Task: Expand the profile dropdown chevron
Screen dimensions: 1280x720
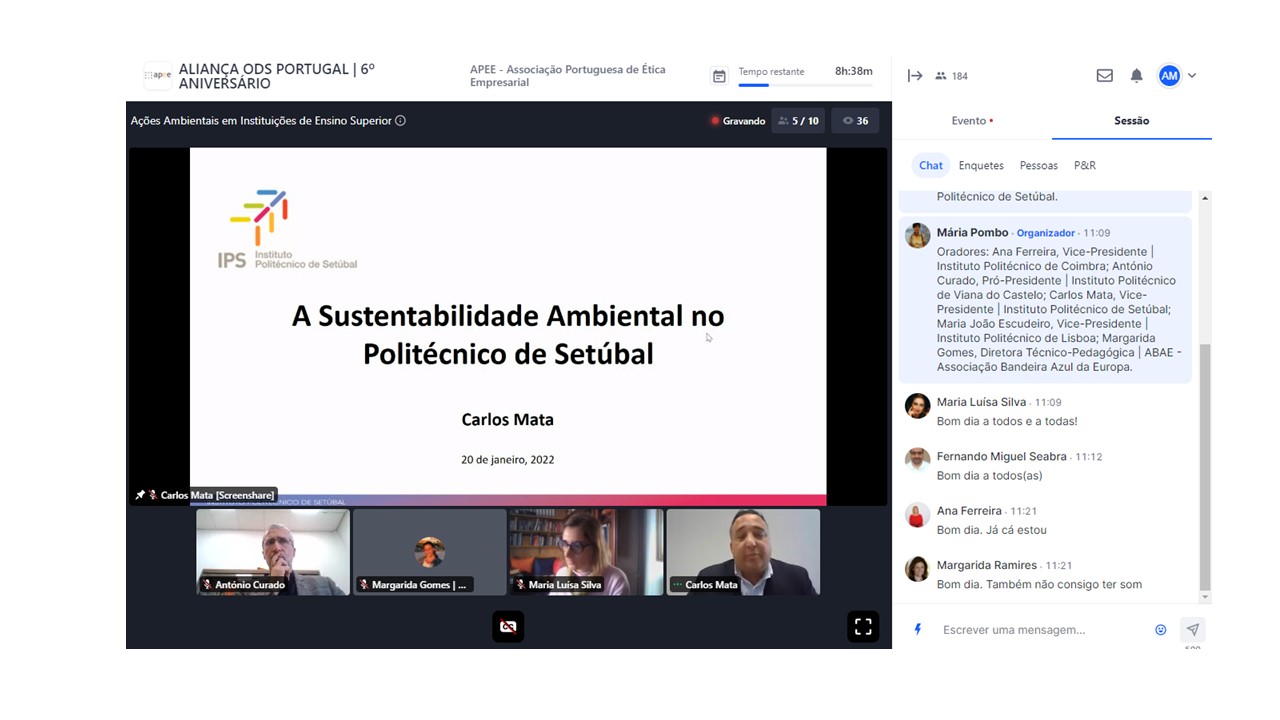Action: coord(1192,76)
